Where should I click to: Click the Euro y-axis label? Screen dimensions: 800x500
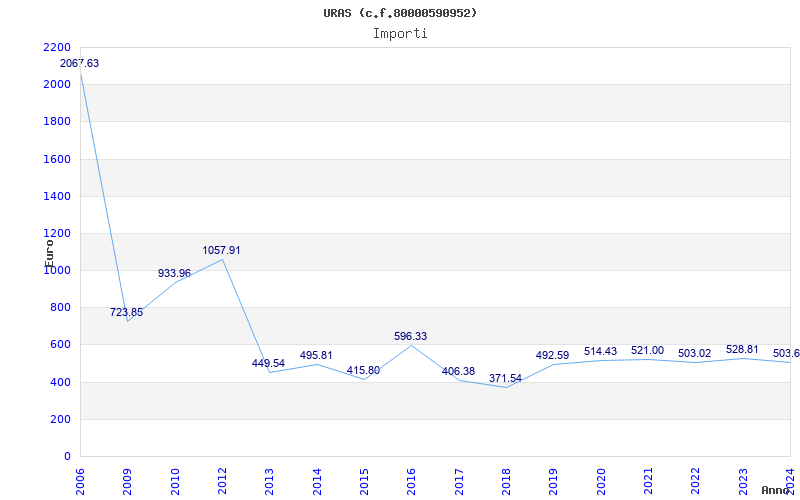tap(49, 253)
